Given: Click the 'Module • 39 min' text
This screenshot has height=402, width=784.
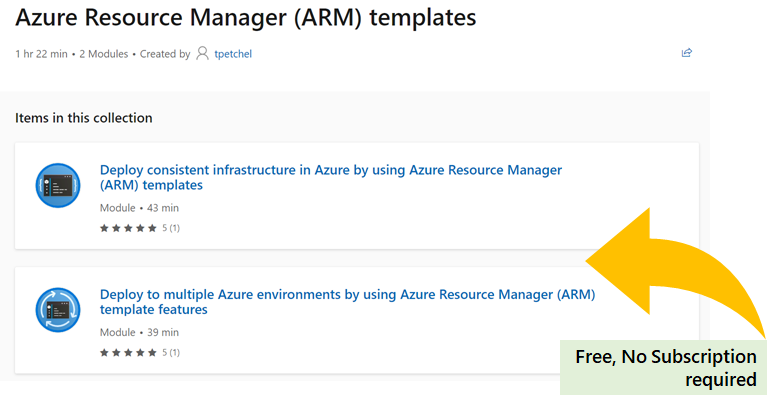Looking at the screenshot, I should tap(139, 332).
